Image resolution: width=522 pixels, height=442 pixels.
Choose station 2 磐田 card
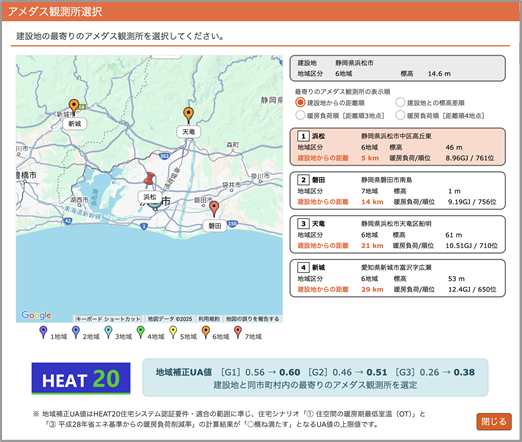(397, 191)
